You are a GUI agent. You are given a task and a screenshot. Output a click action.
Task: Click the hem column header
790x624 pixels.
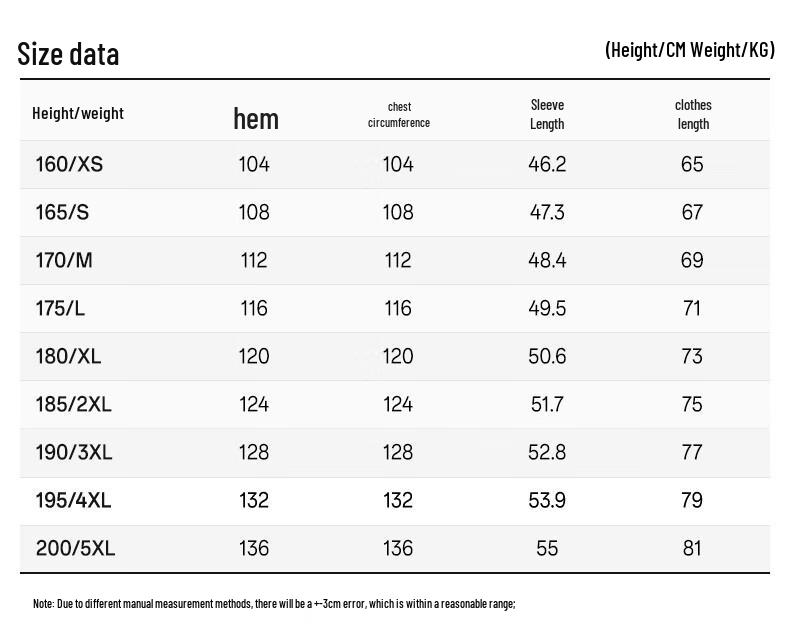(256, 119)
